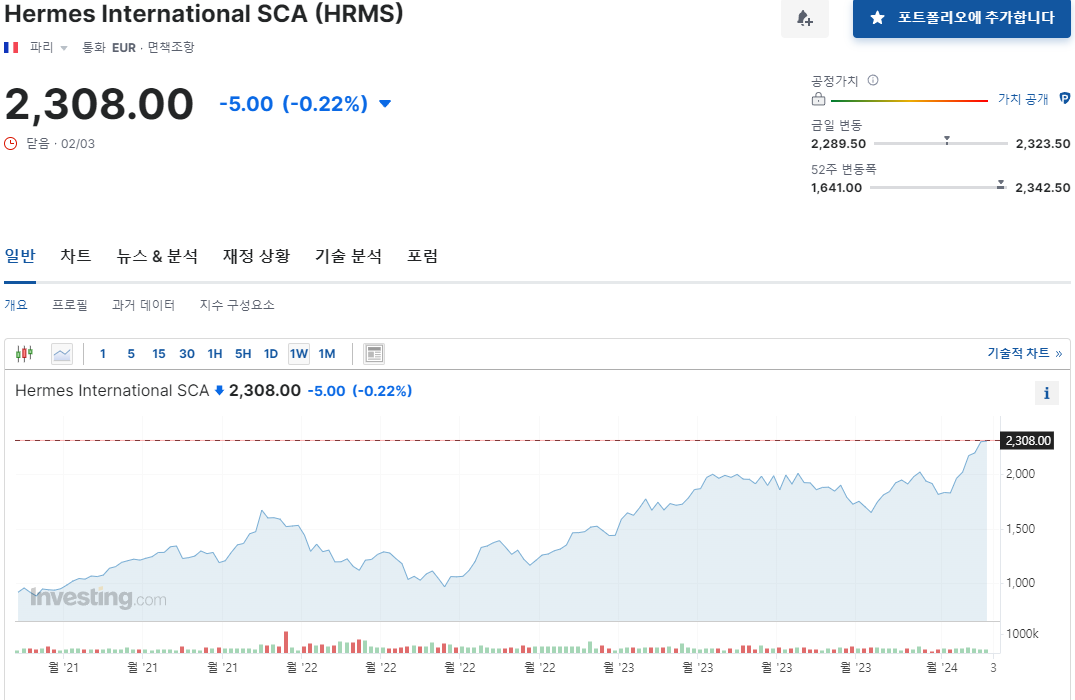
Task: Click the 포트폴리오에 추가합니다 button
Action: pyautogui.click(x=961, y=18)
